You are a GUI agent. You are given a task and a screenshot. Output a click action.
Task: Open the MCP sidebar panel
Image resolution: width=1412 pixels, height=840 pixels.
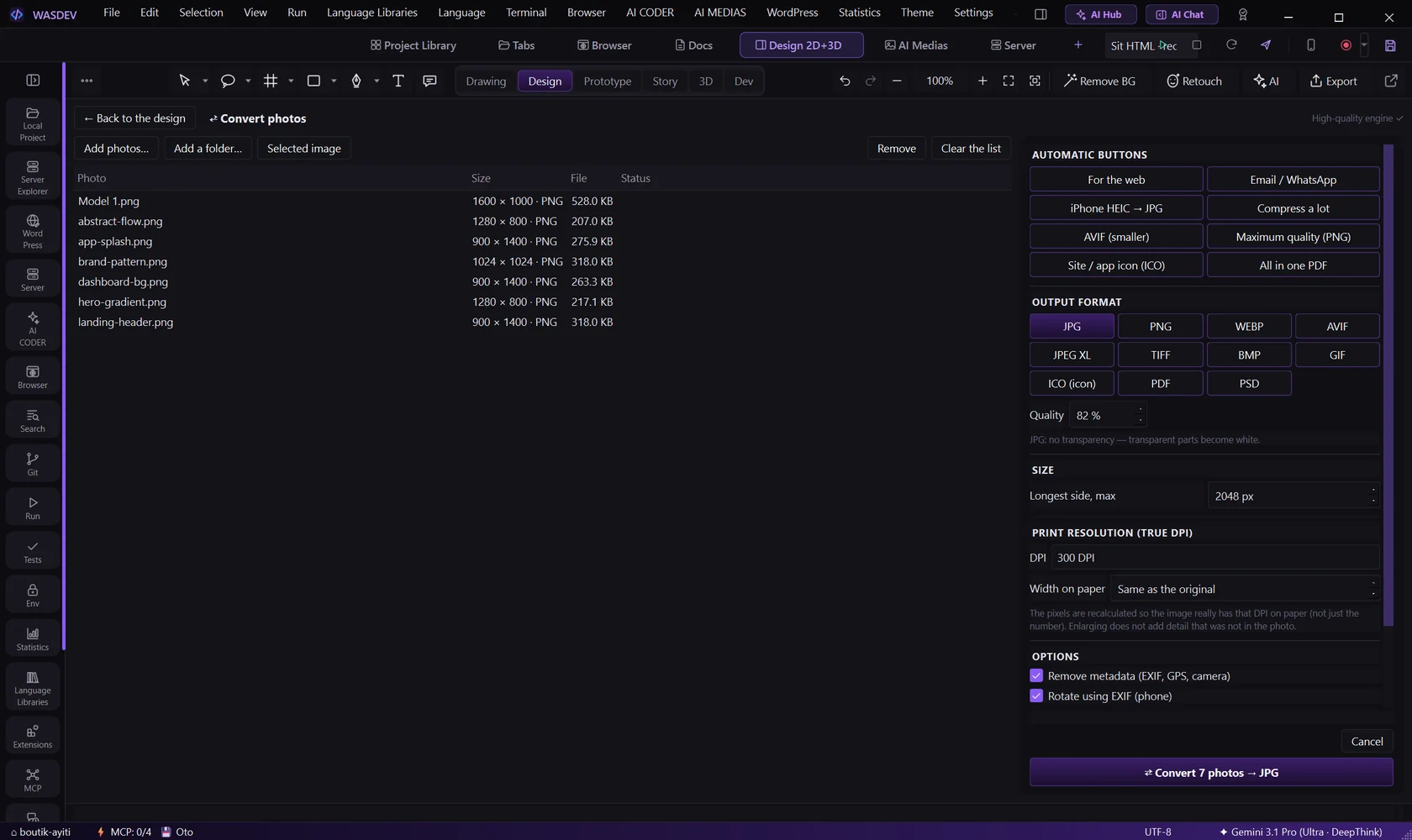tap(33, 780)
